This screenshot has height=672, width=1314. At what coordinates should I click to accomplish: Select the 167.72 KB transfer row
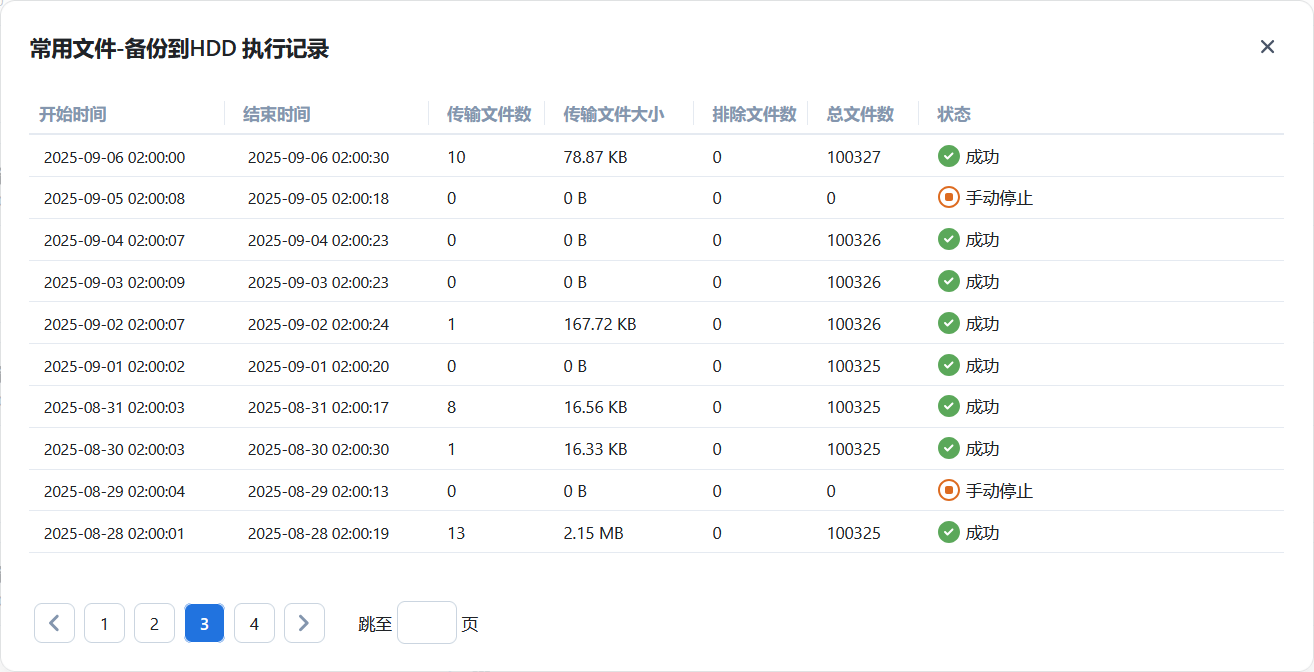click(600, 324)
